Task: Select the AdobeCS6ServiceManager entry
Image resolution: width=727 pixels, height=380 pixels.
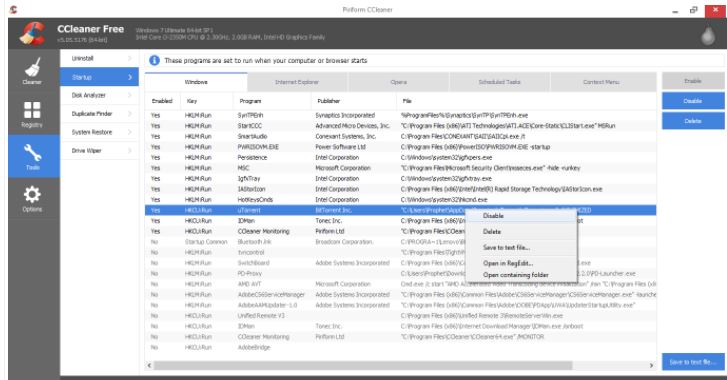Action: pos(401,295)
